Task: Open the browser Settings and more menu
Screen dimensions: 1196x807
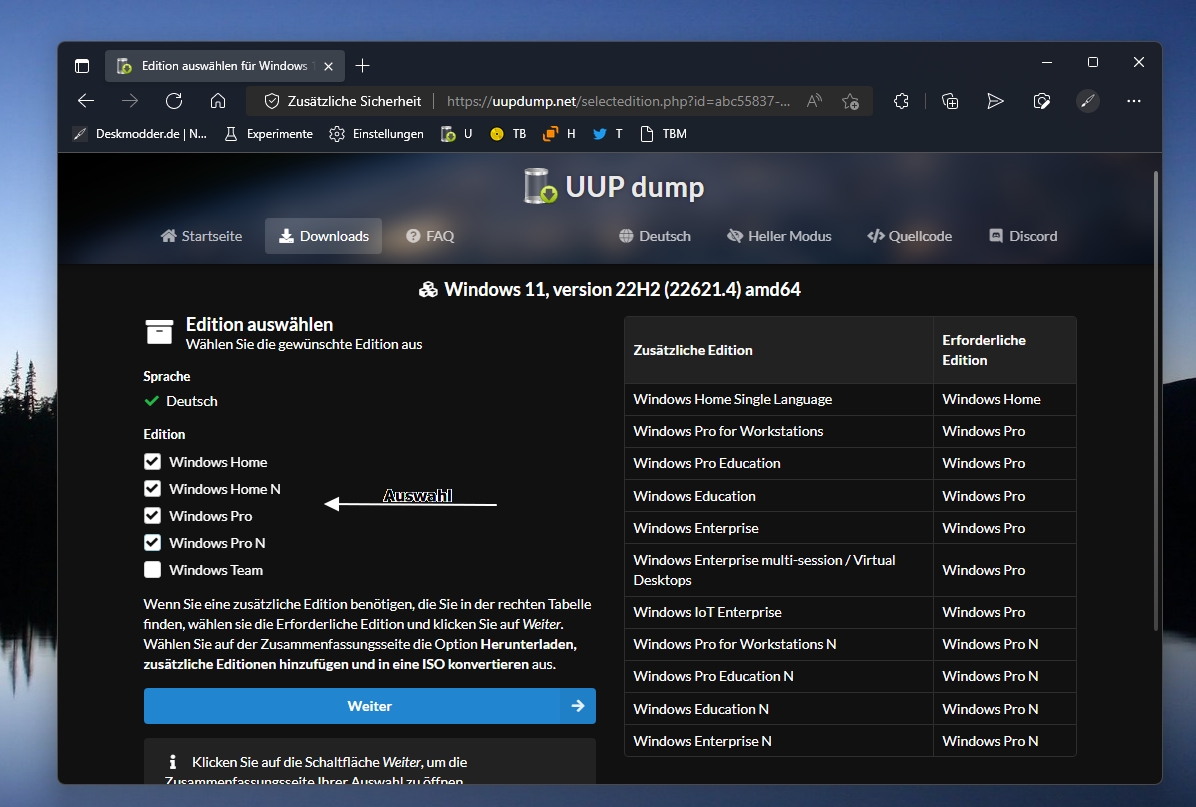Action: (1134, 101)
